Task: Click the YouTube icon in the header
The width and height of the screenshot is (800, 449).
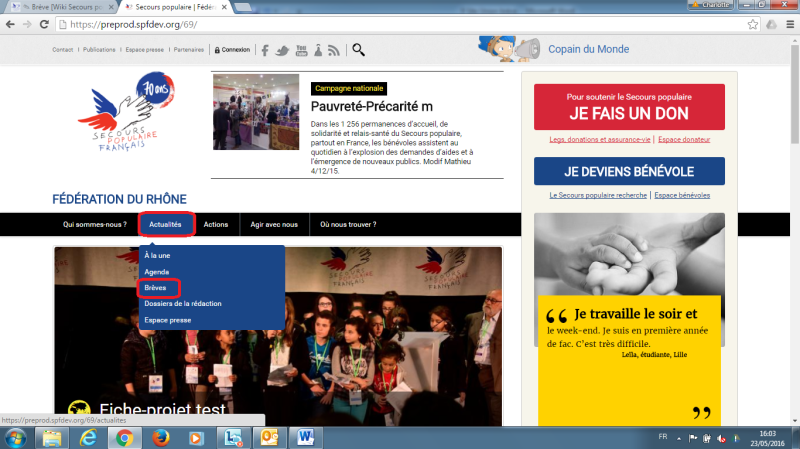Action: coord(301,49)
